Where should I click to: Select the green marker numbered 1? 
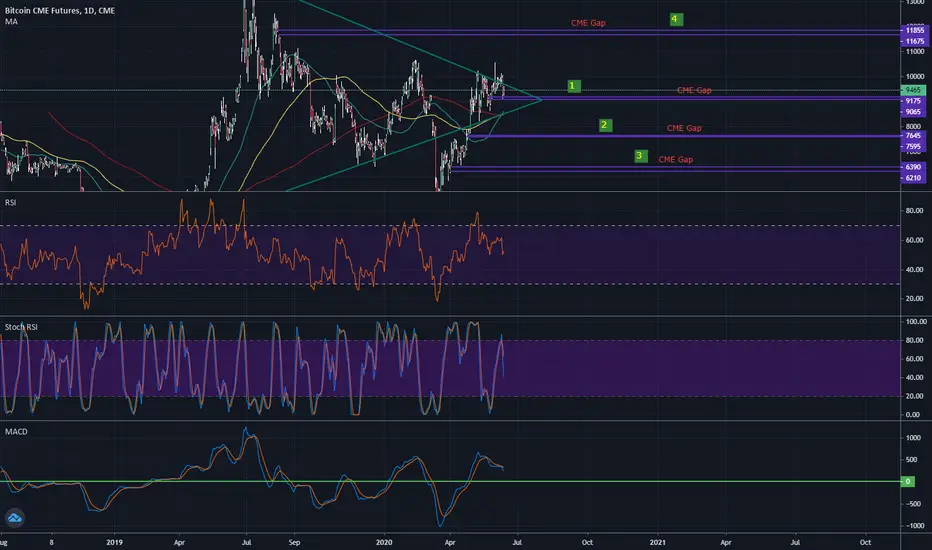(573, 86)
